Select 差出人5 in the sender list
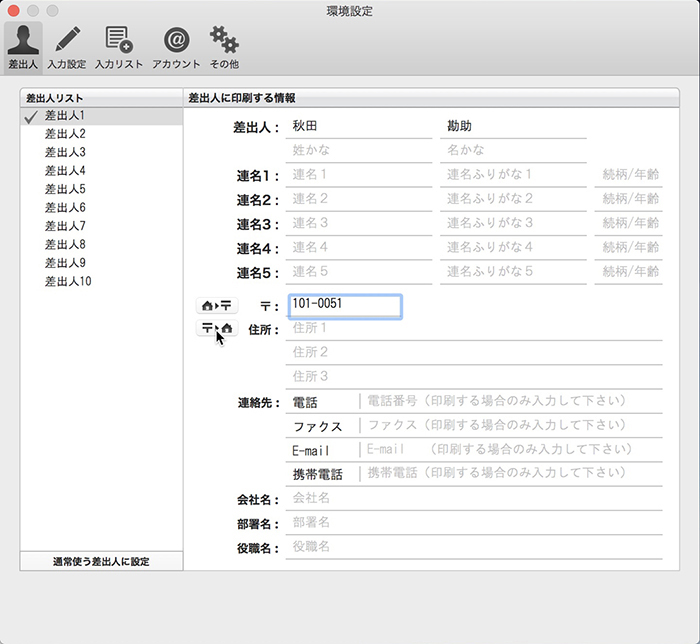 [x=66, y=189]
